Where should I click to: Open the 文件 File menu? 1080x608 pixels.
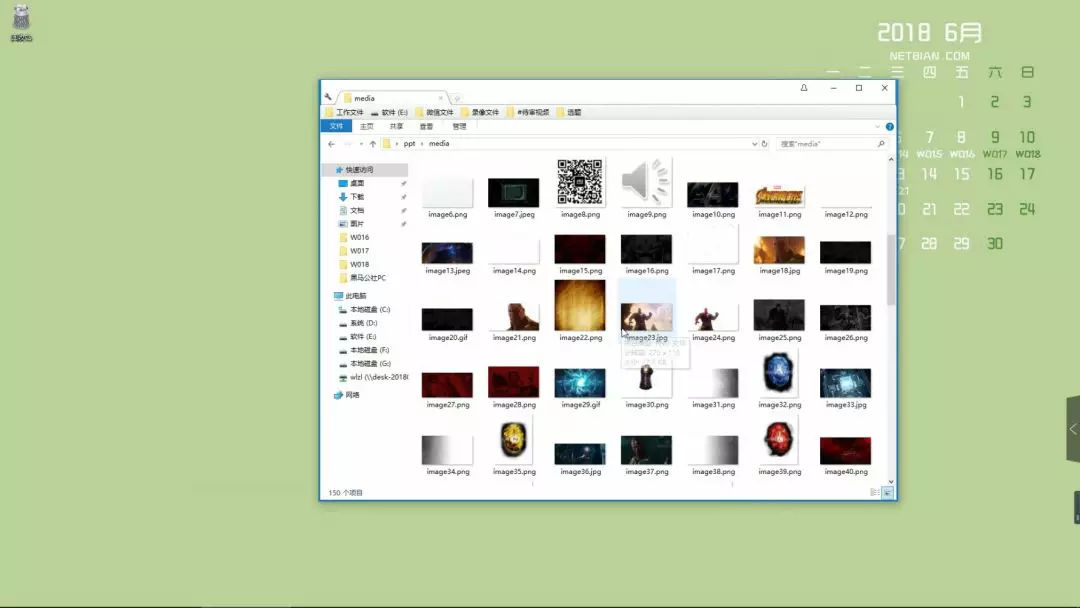336,127
